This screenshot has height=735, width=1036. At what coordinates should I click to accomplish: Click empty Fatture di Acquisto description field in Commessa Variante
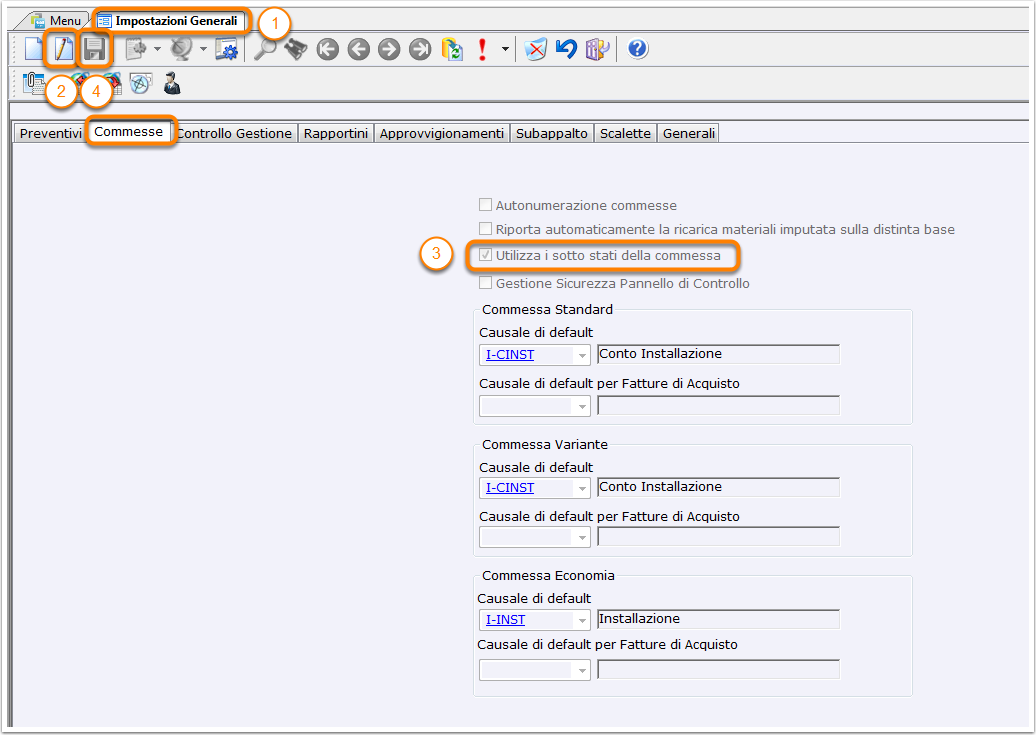tap(718, 537)
